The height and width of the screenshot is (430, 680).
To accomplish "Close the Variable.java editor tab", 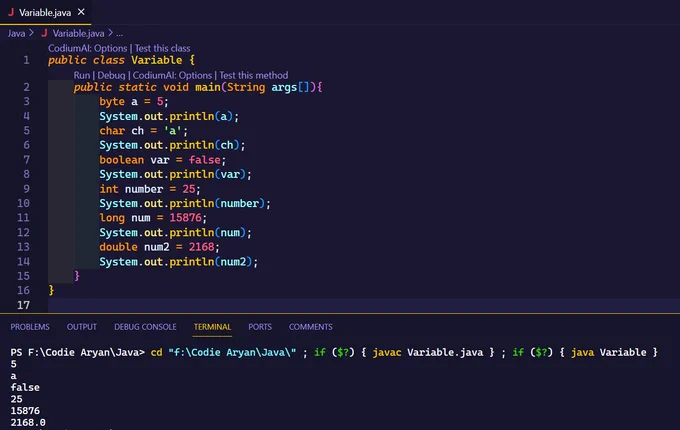I will click(81, 12).
